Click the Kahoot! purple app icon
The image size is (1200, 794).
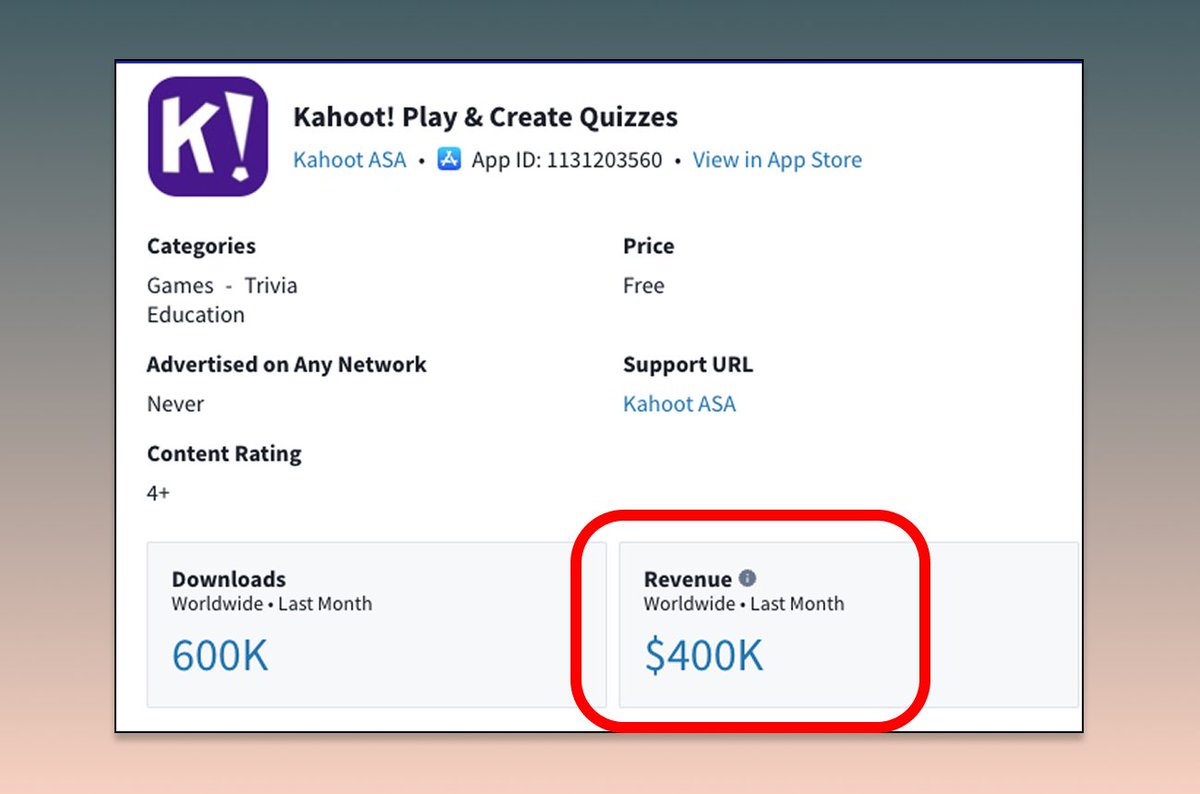[208, 136]
